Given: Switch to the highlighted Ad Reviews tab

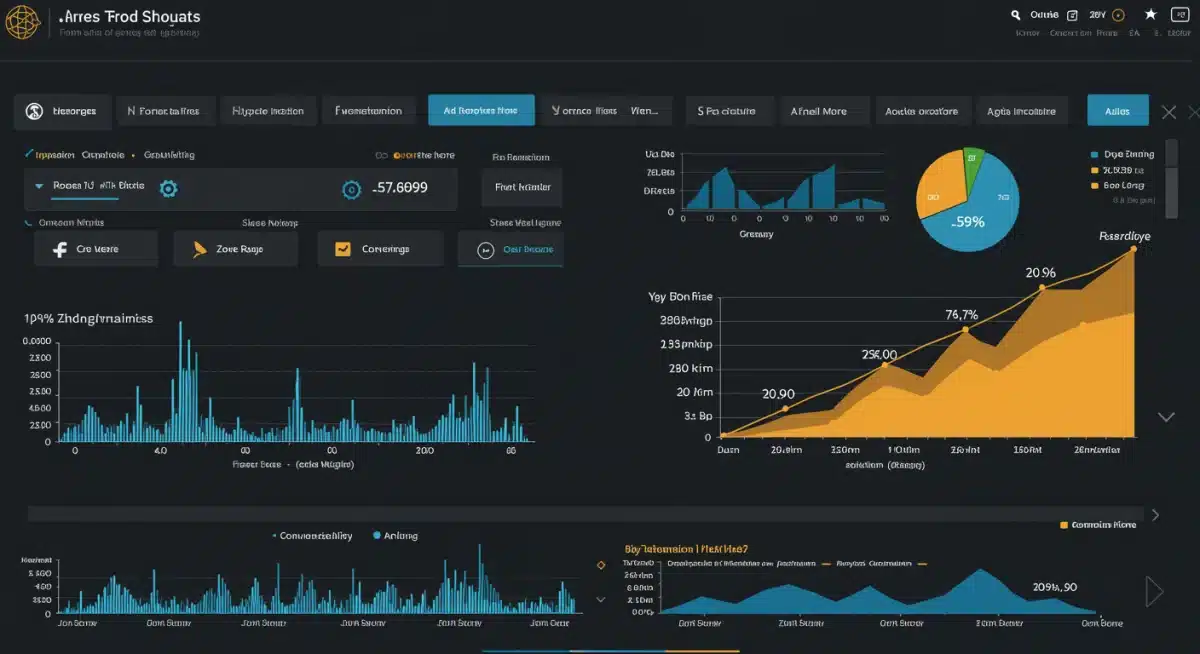Looking at the screenshot, I should (x=481, y=110).
